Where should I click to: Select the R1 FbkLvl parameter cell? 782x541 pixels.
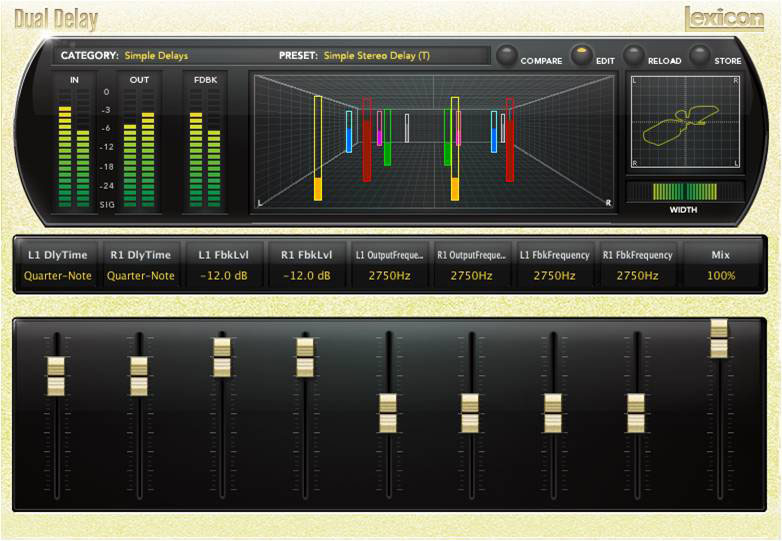[306, 265]
